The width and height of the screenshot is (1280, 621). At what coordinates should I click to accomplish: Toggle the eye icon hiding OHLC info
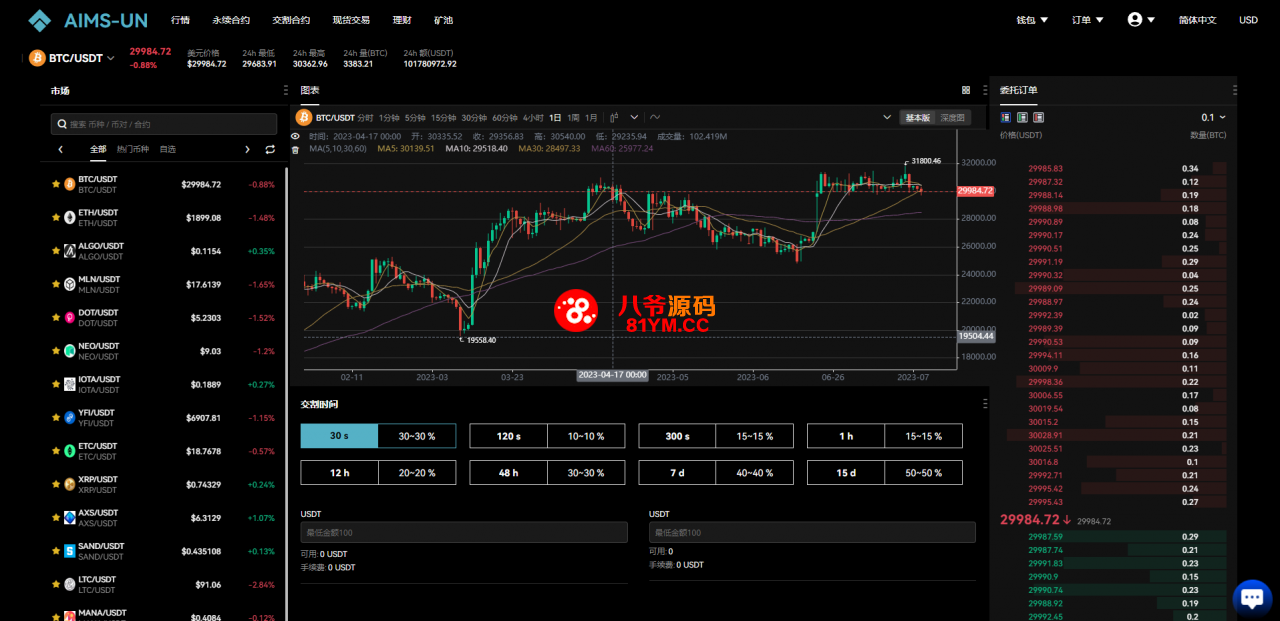click(x=295, y=137)
